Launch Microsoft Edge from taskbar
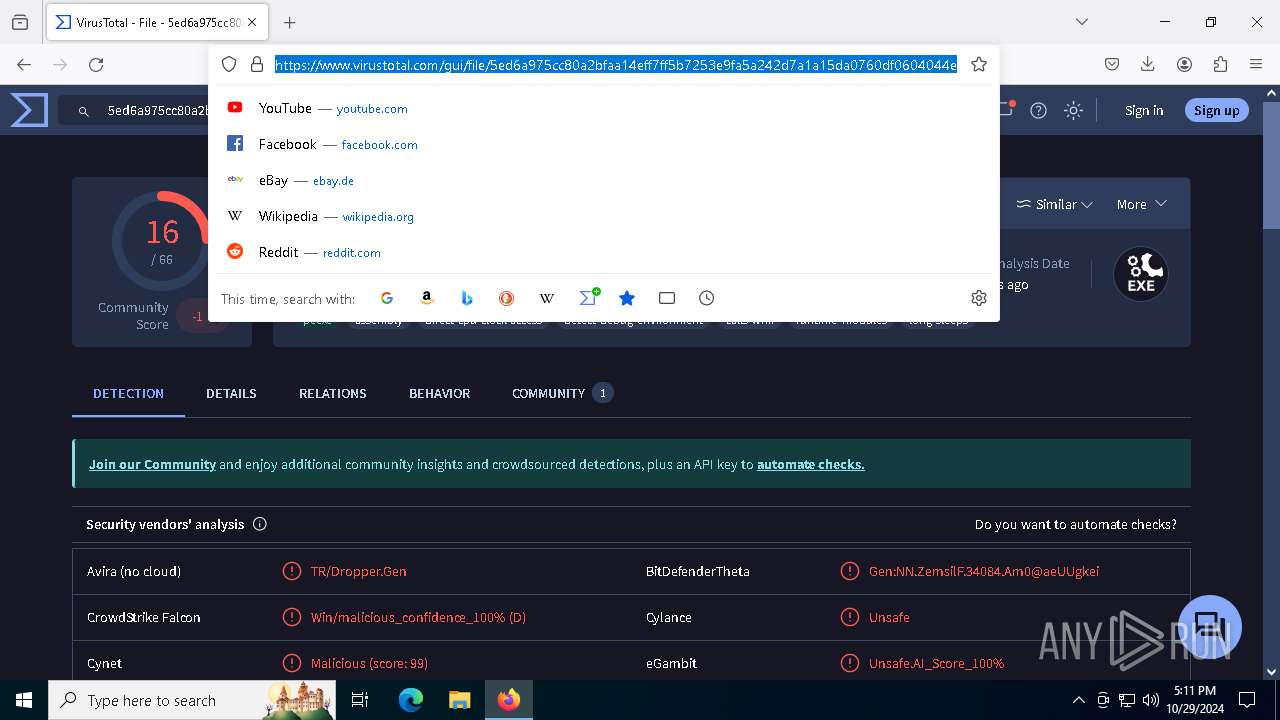This screenshot has height=720, width=1280. pyautogui.click(x=411, y=700)
